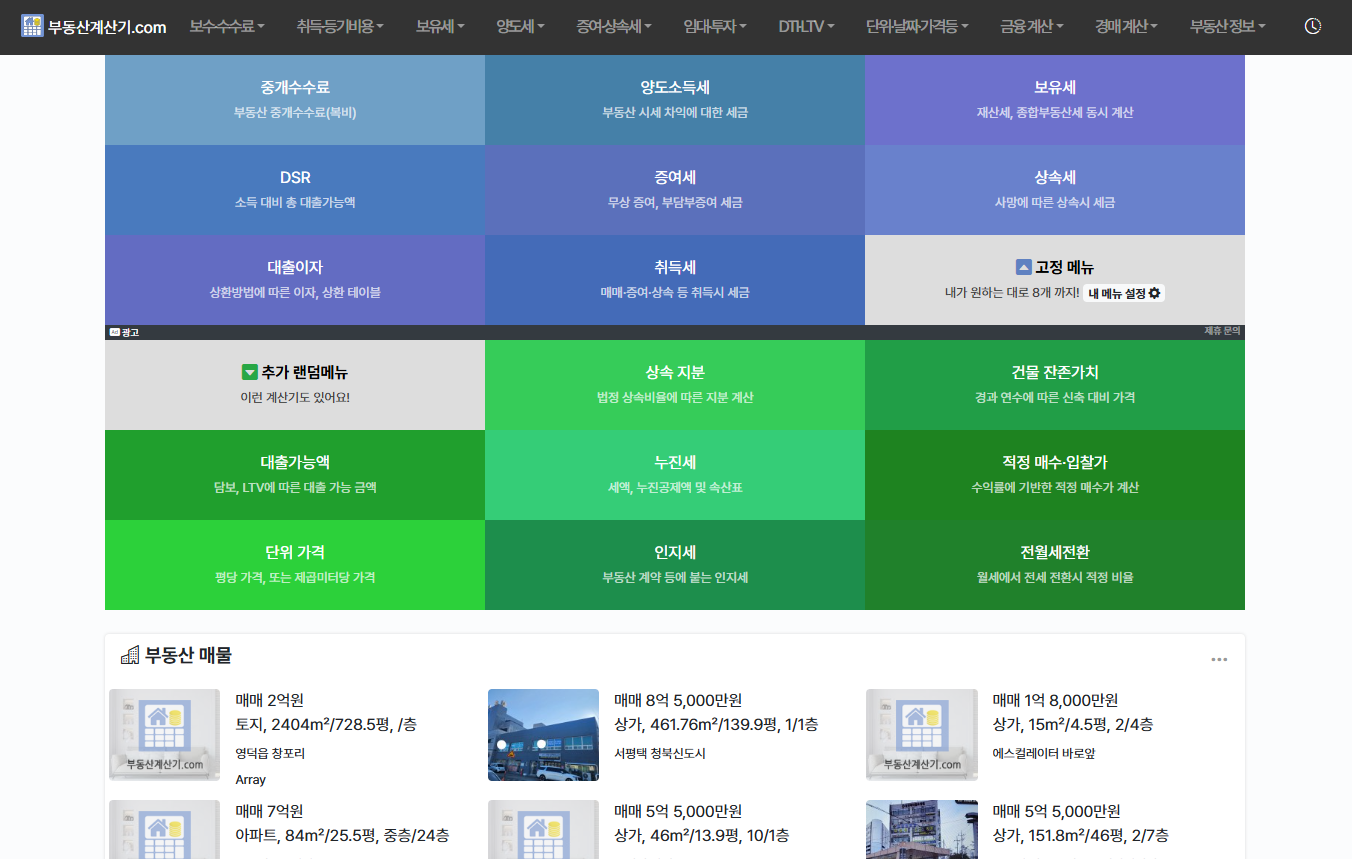Open the DSR calculator tile
The height and width of the screenshot is (859, 1352).
click(294, 190)
